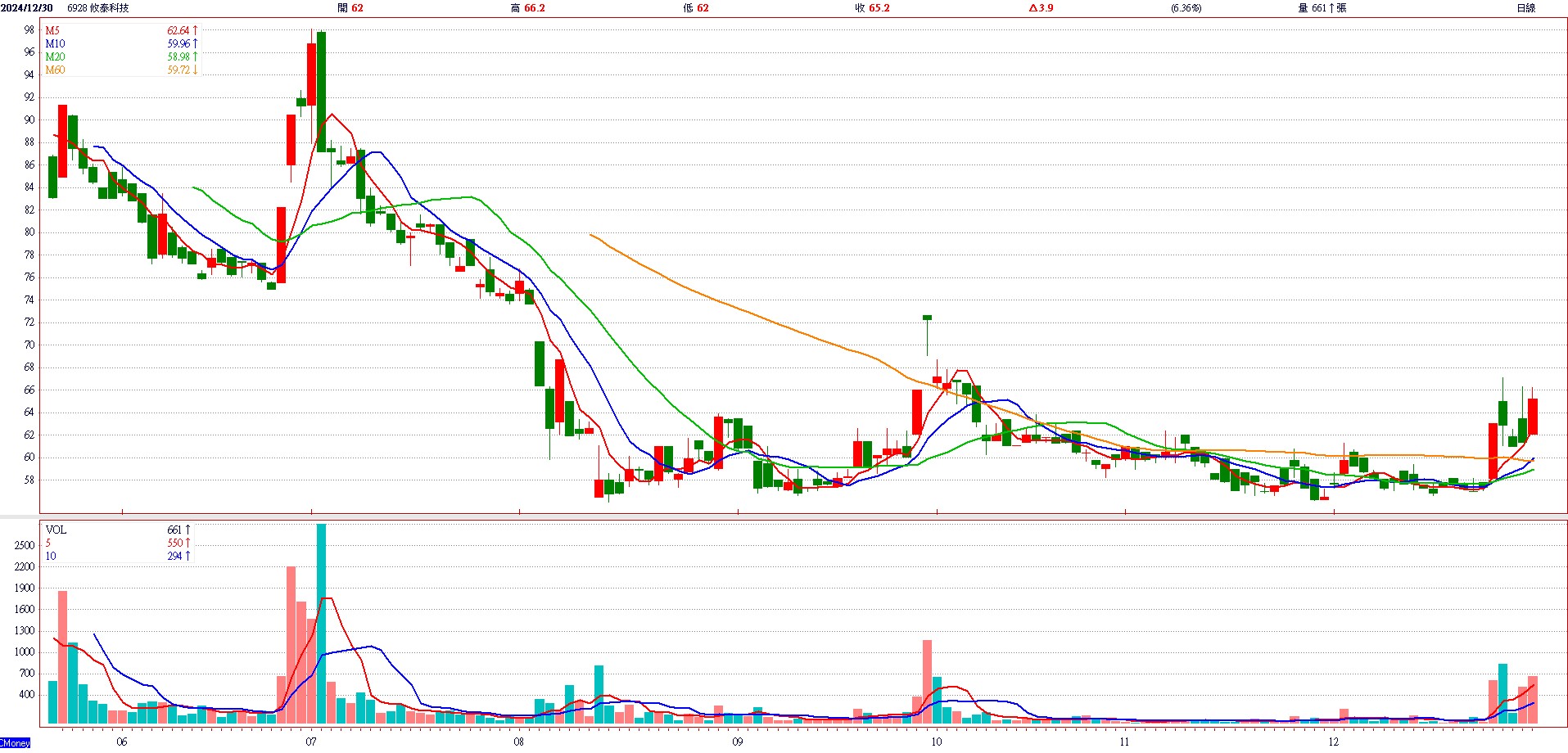
Task: Click the volume readout 量 661 張
Action: point(1322,8)
